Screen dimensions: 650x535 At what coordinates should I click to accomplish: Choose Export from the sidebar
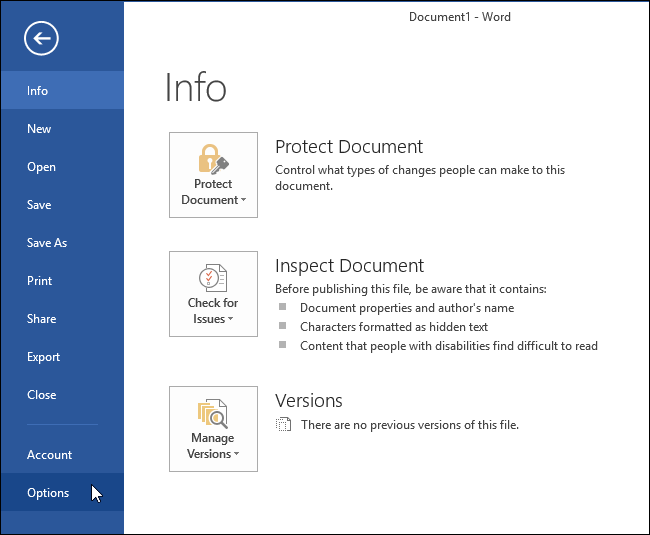(44, 357)
